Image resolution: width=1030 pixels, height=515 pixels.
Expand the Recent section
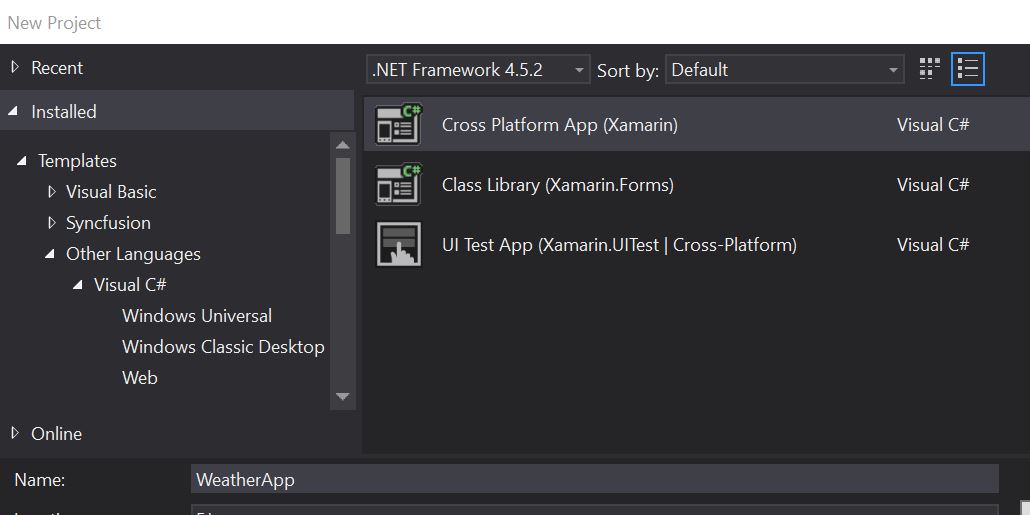click(16, 67)
